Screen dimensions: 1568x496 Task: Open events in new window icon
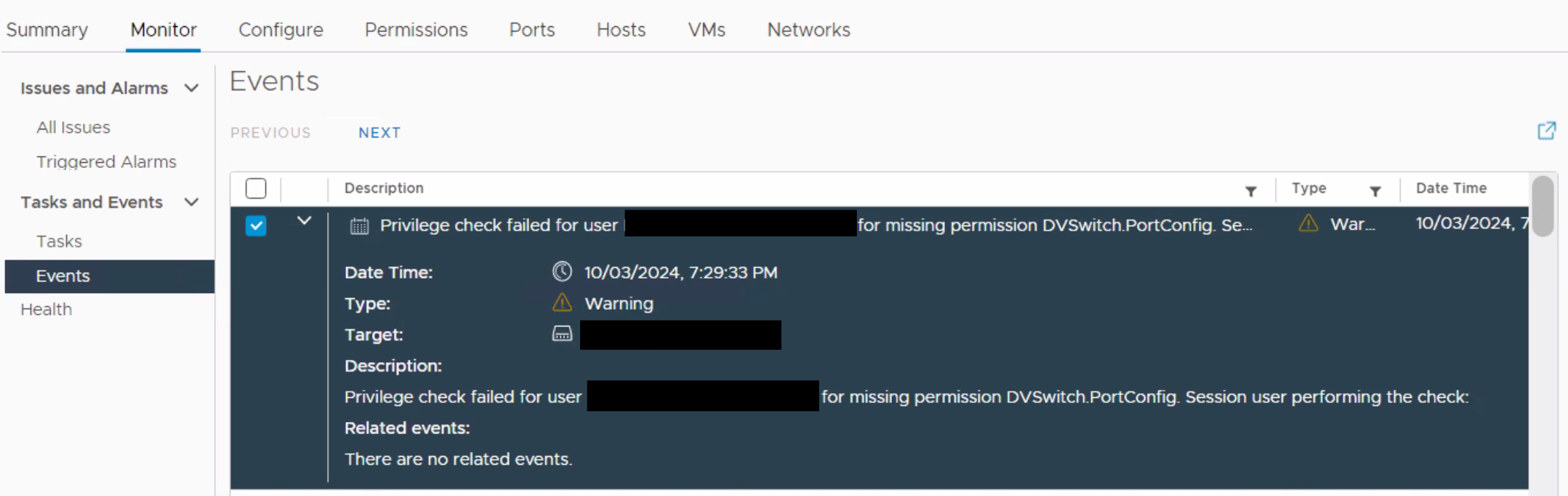(1546, 131)
